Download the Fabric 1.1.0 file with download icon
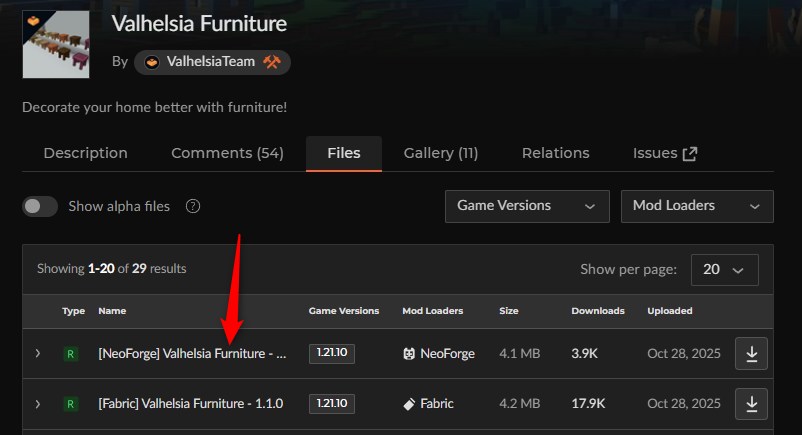 pos(751,404)
